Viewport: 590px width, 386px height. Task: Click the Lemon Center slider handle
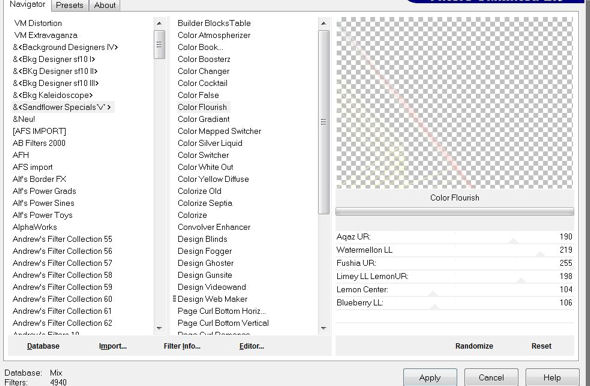click(x=433, y=293)
